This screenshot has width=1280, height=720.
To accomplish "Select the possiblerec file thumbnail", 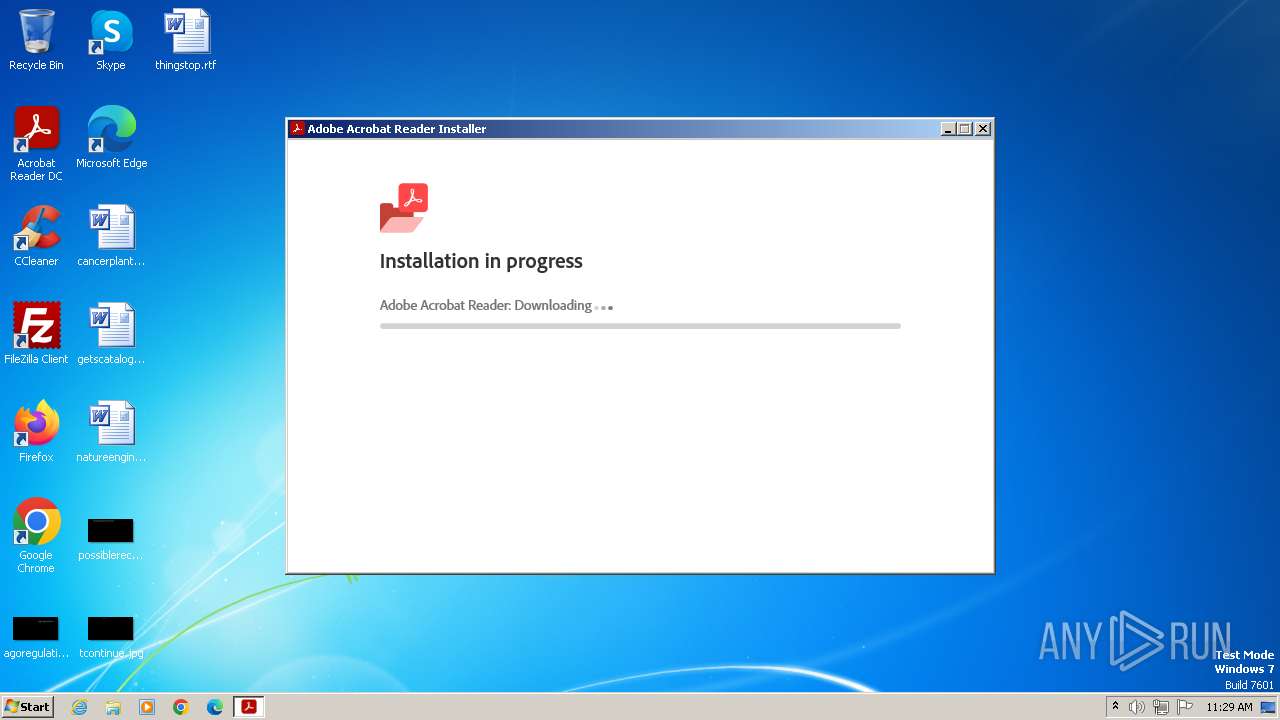I will (x=111, y=539).
